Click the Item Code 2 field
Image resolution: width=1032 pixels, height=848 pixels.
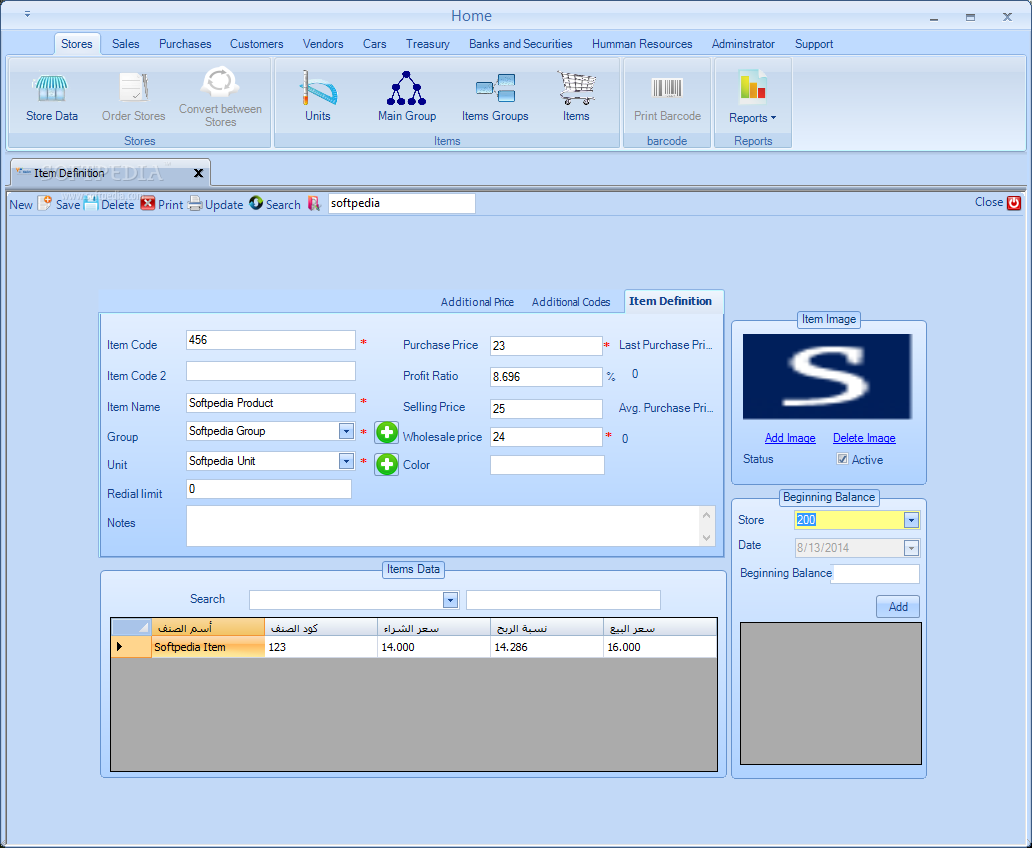[271, 371]
